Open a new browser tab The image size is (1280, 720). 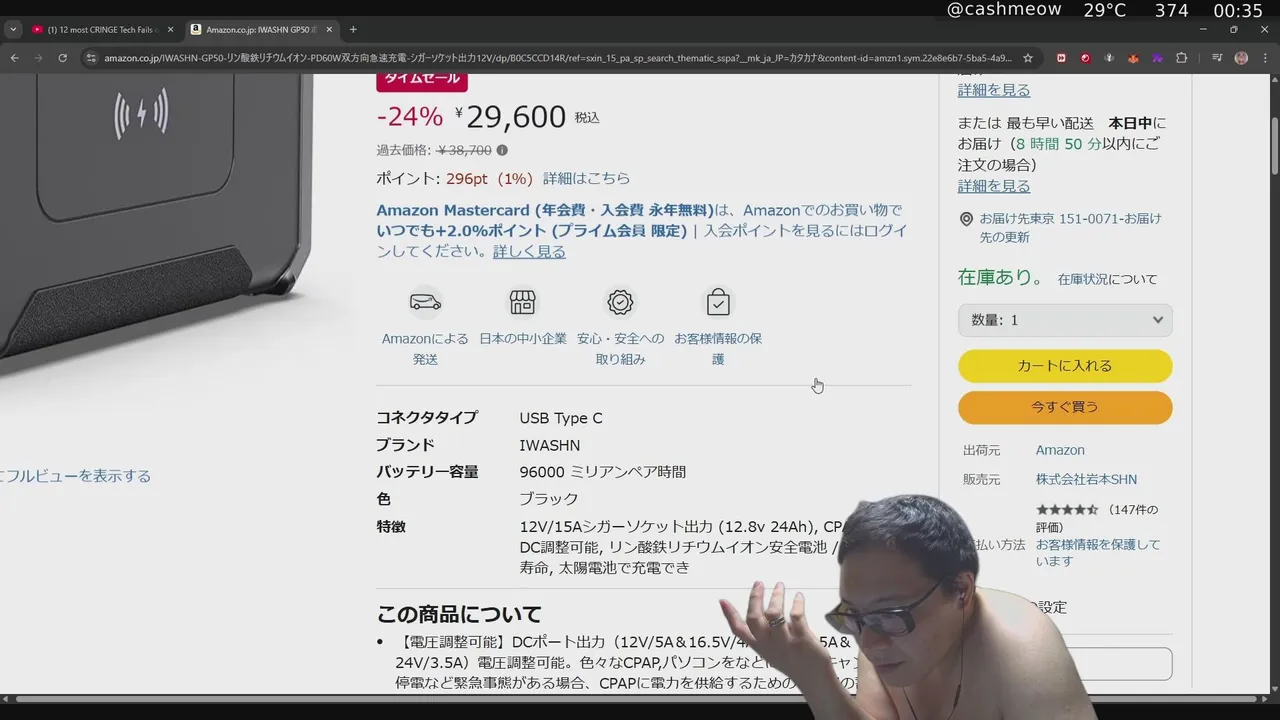[353, 29]
